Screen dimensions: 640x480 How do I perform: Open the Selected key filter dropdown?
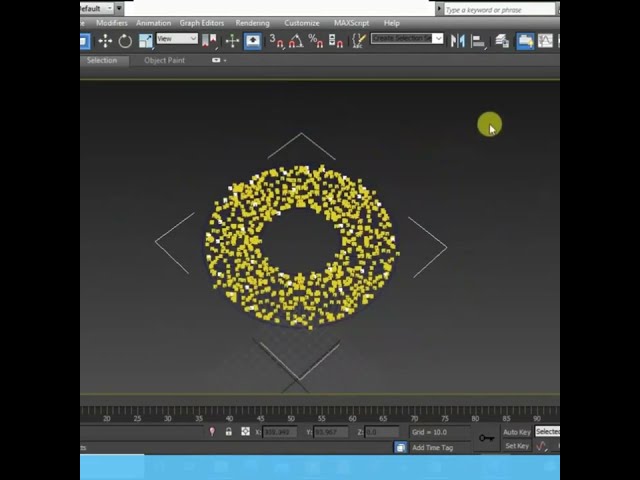click(x=547, y=431)
